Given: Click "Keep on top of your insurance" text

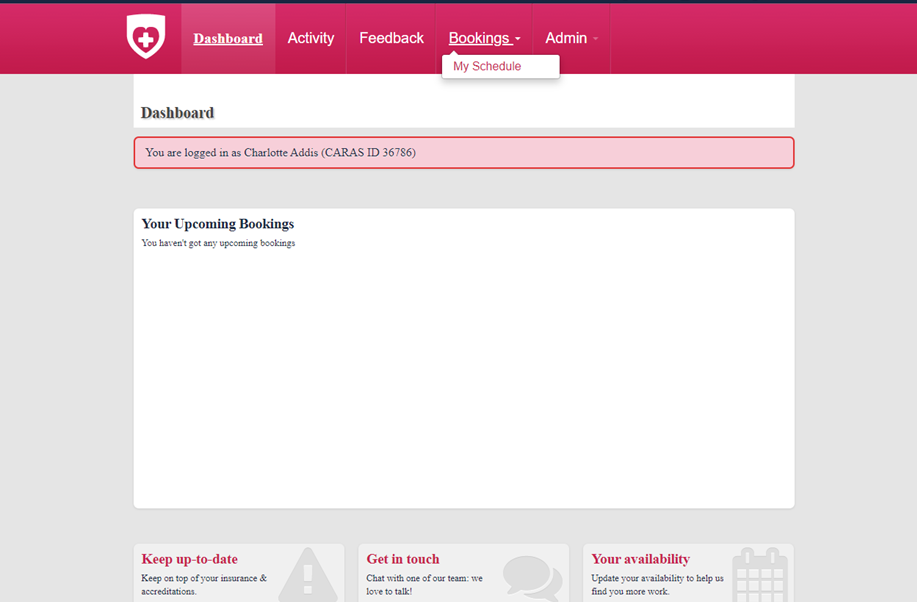Looking at the screenshot, I should click(204, 584).
